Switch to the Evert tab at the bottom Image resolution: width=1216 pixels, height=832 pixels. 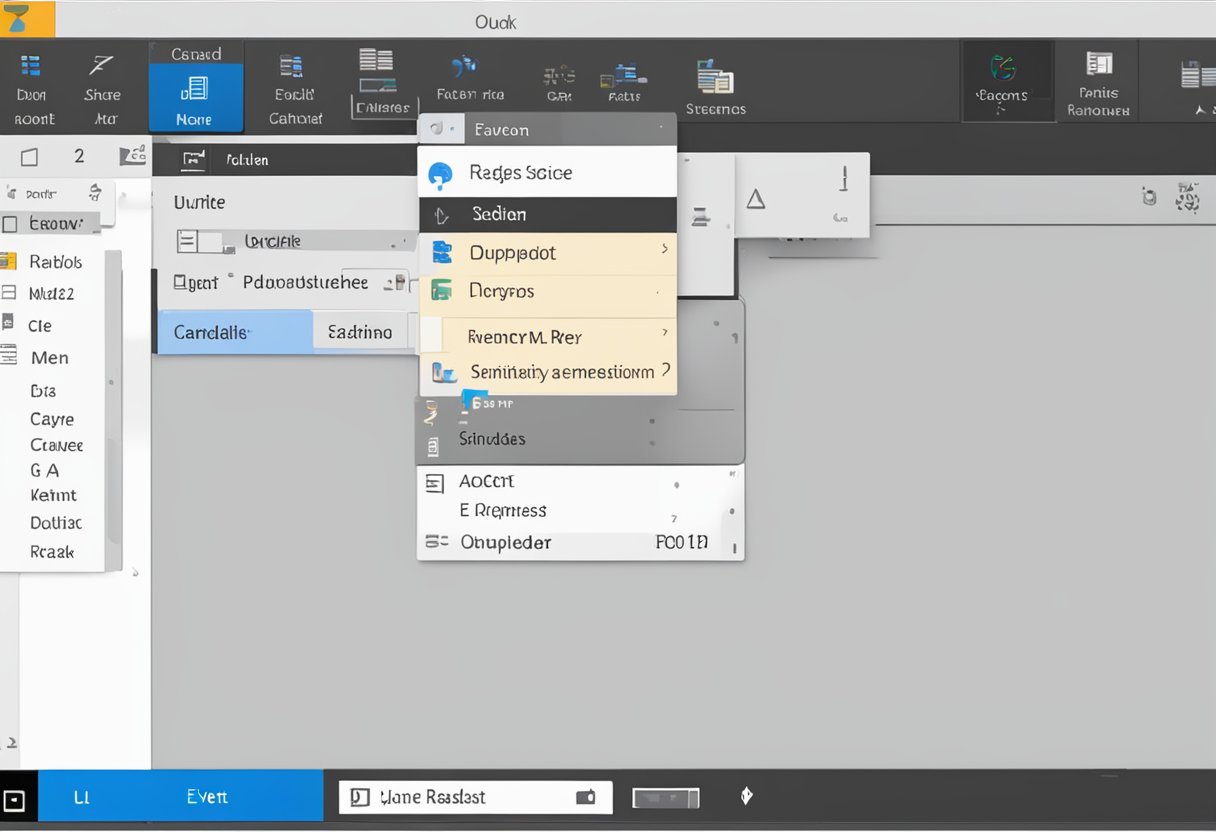click(207, 796)
